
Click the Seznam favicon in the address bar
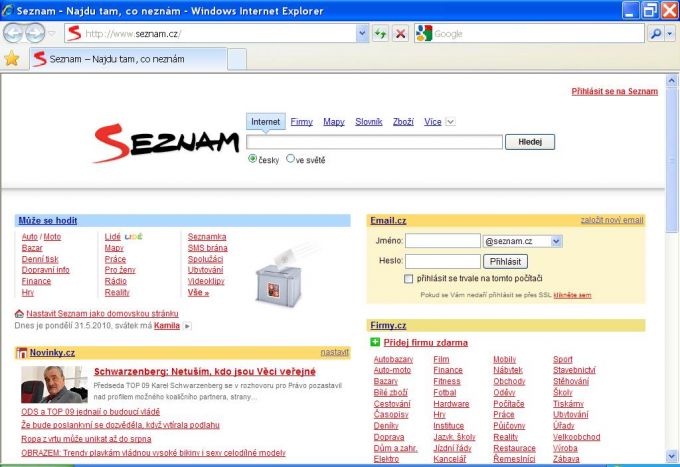tap(74, 33)
